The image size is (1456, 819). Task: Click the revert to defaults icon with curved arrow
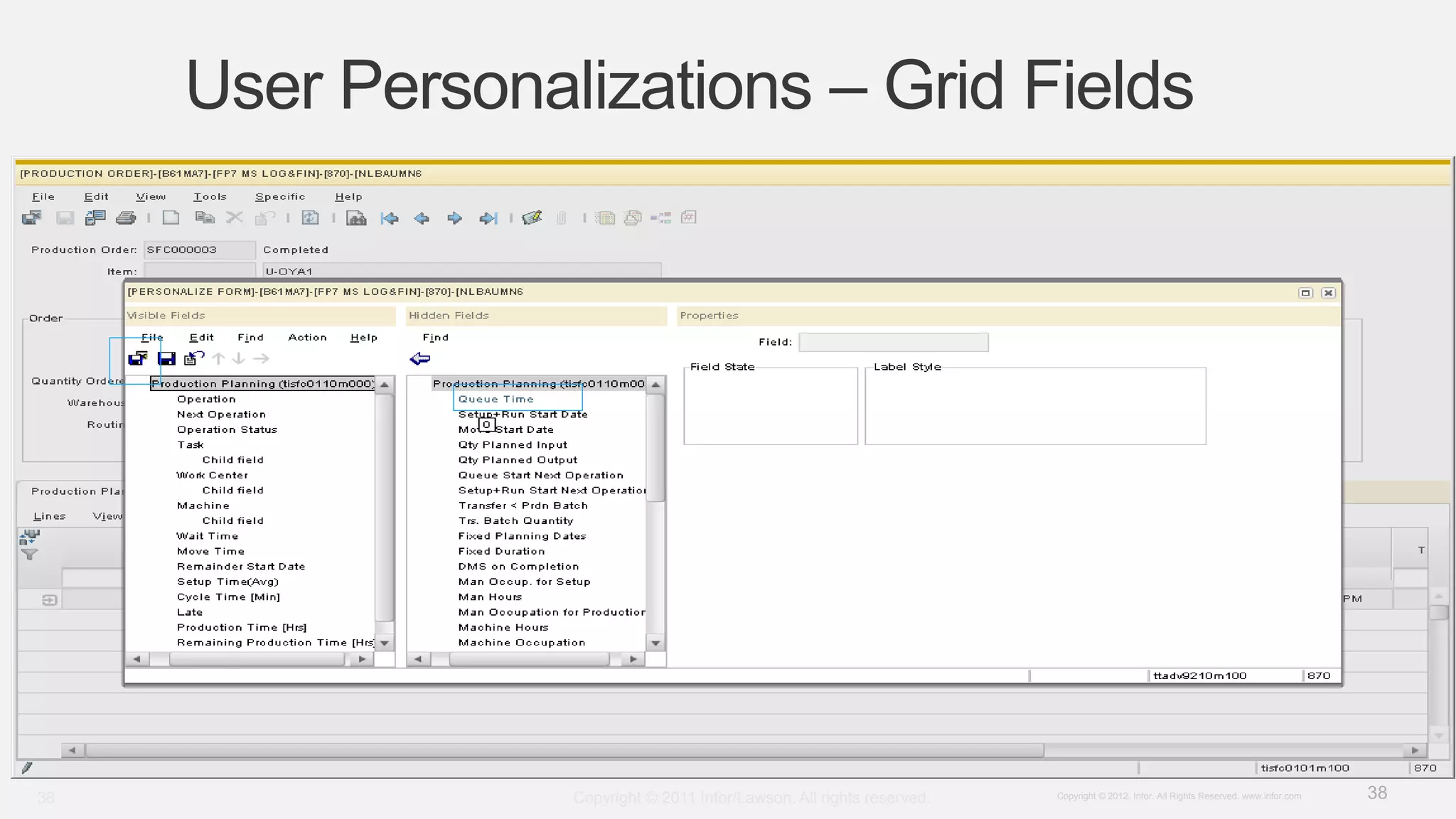click(x=193, y=358)
